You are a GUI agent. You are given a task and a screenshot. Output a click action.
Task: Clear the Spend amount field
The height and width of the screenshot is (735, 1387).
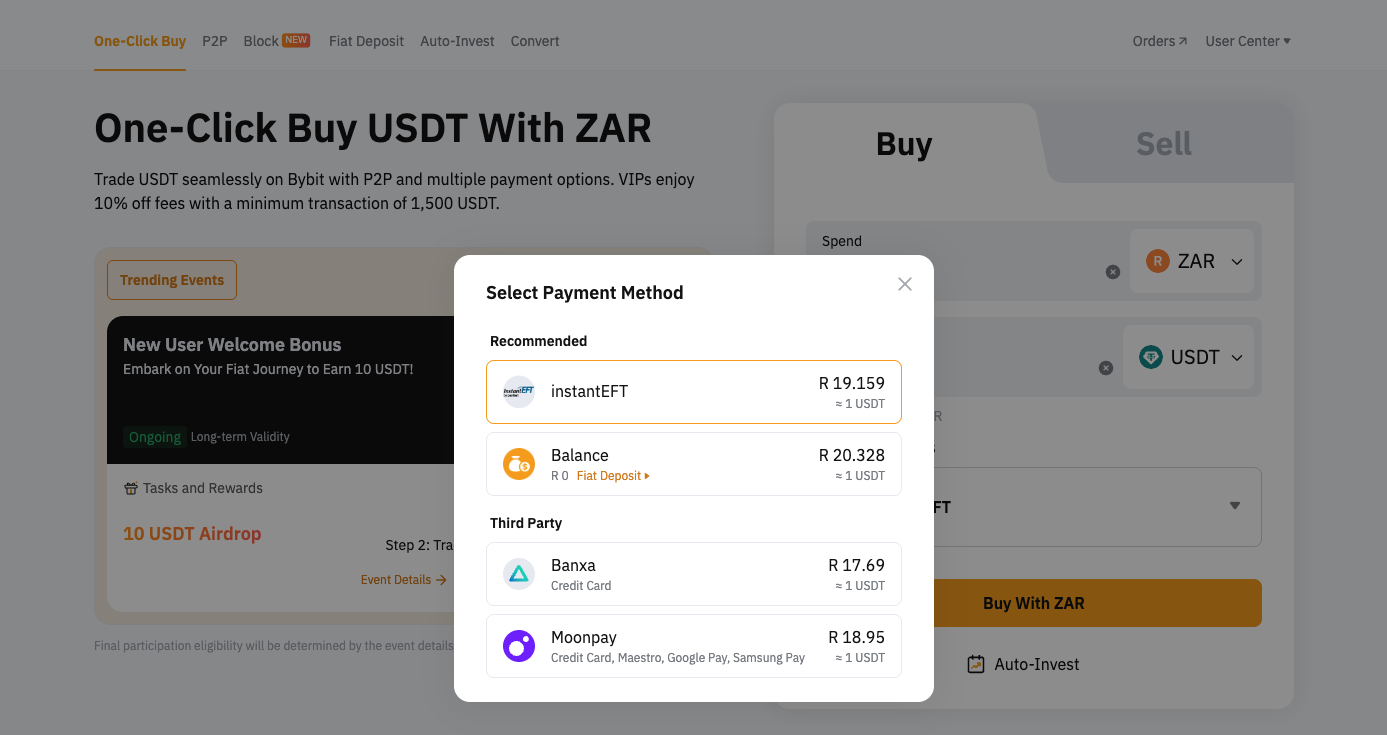click(x=1113, y=272)
